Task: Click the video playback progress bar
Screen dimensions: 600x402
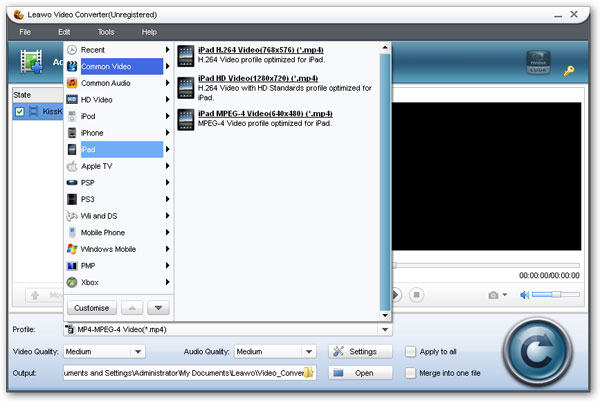Action: point(486,265)
